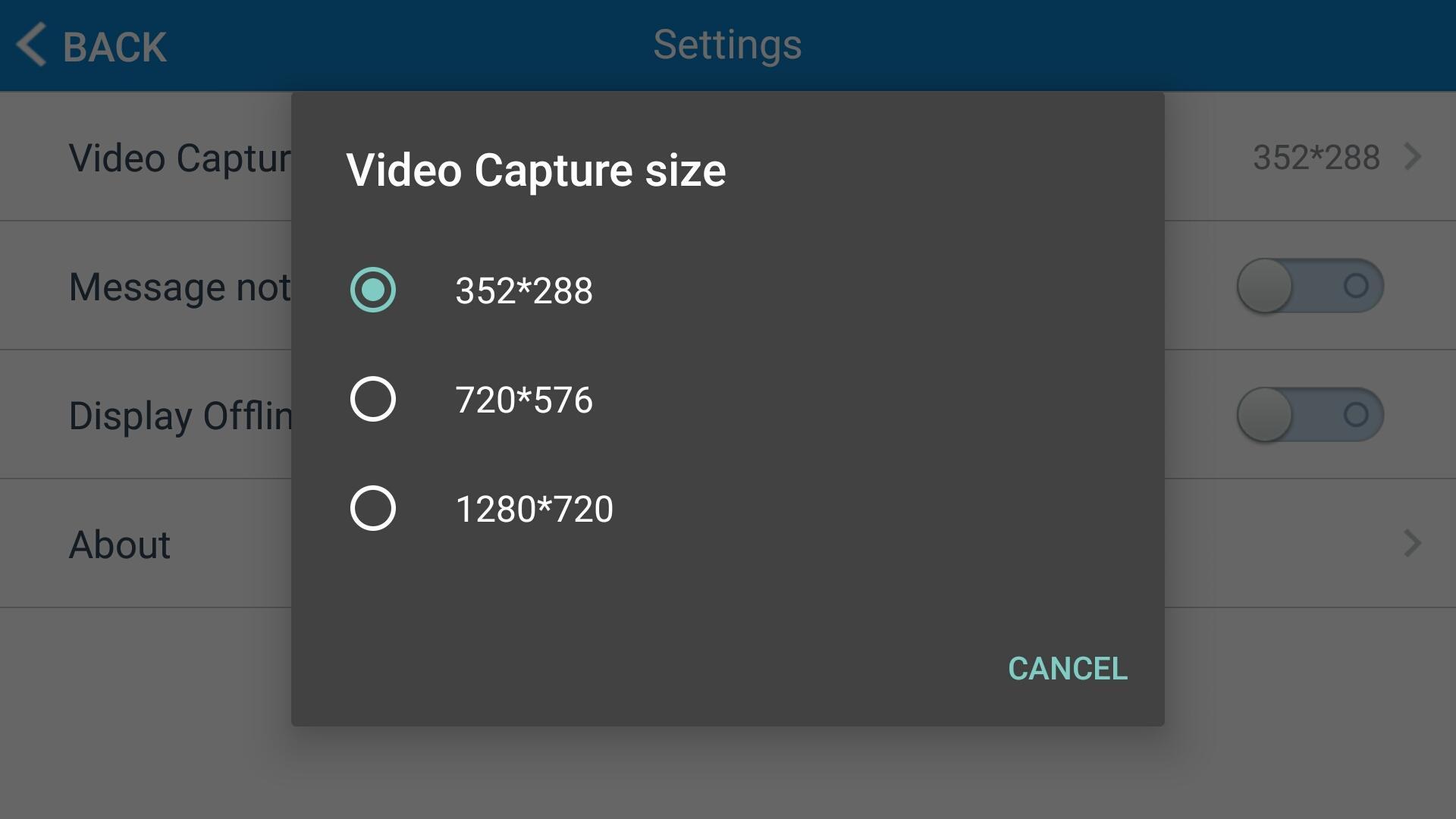Click the back arrow icon
The image size is (1456, 819).
[x=31, y=45]
